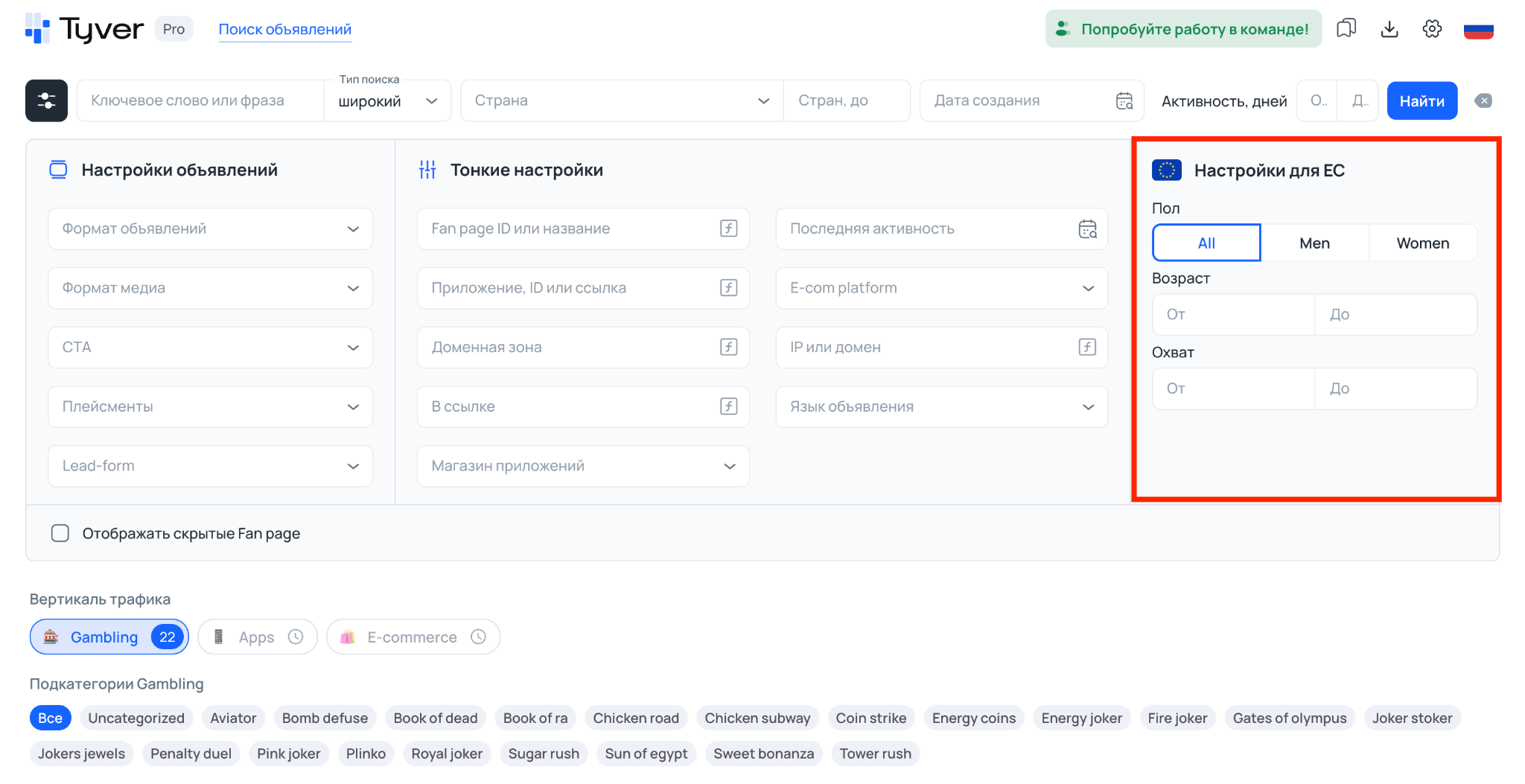
Task: Toggle the filters panel button
Action: click(x=46, y=101)
